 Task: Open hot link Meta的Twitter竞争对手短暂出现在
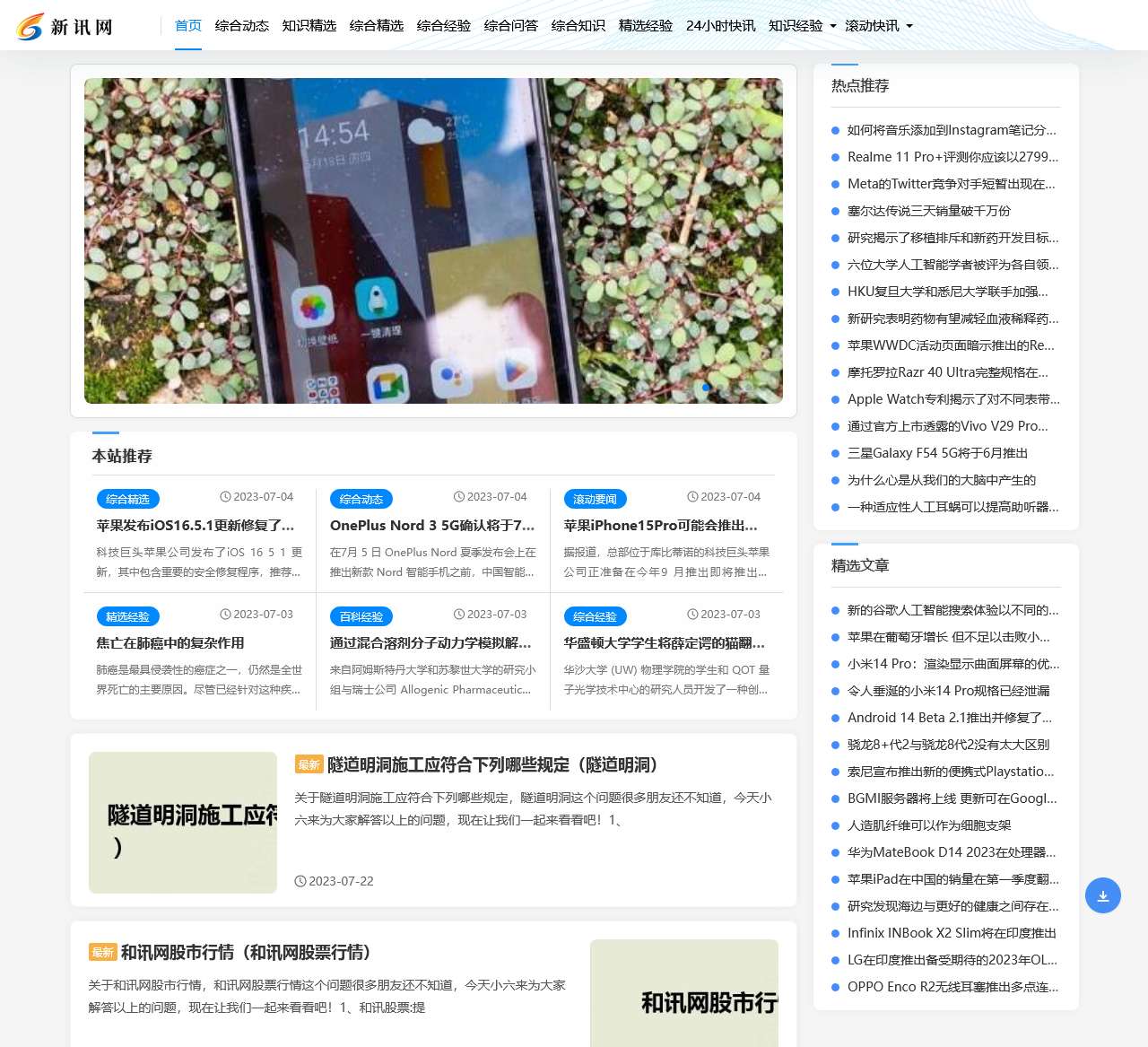pos(952,184)
